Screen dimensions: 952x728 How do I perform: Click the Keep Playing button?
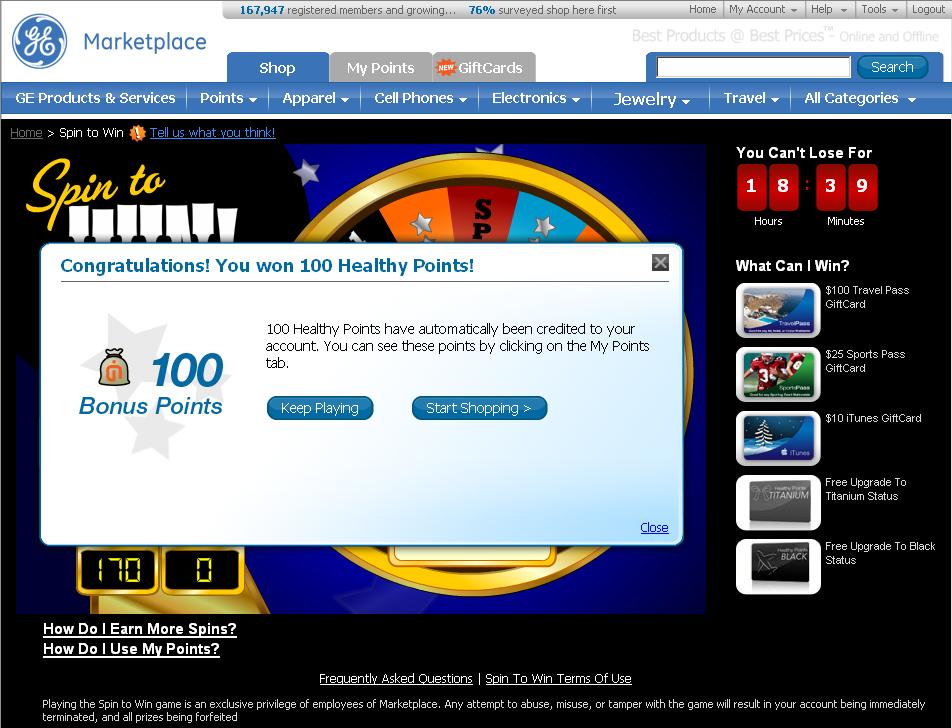[x=320, y=408]
